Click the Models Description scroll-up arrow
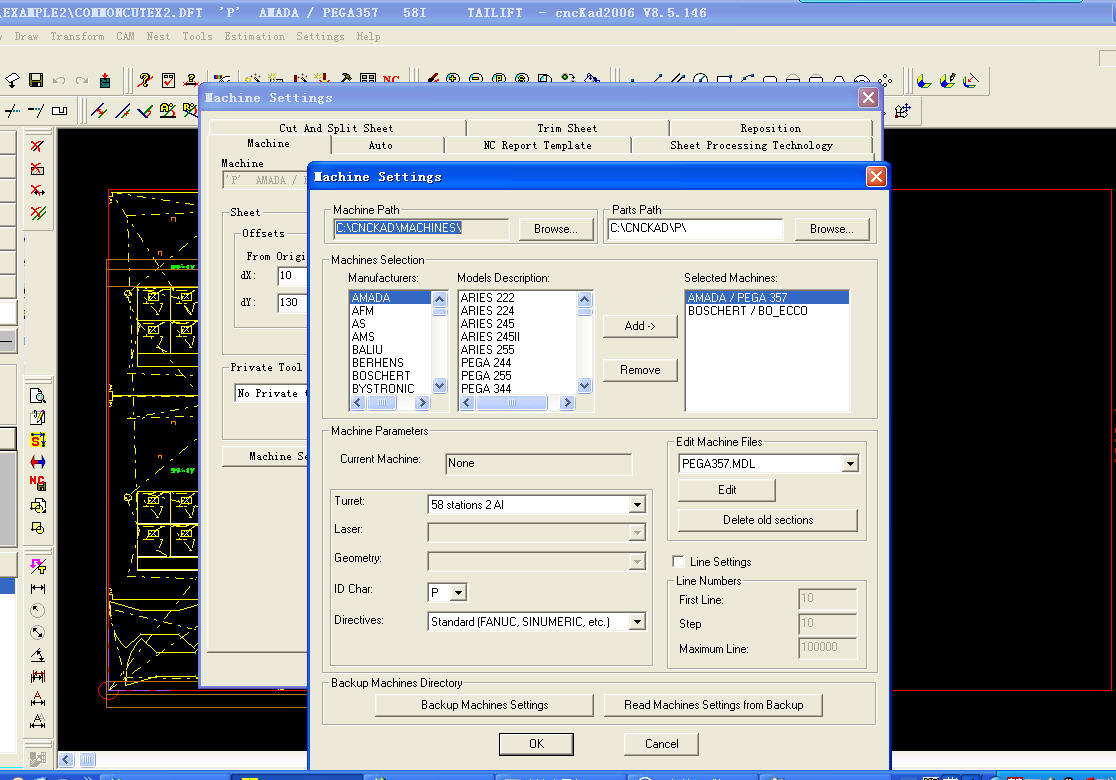This screenshot has height=780, width=1116. (x=584, y=299)
